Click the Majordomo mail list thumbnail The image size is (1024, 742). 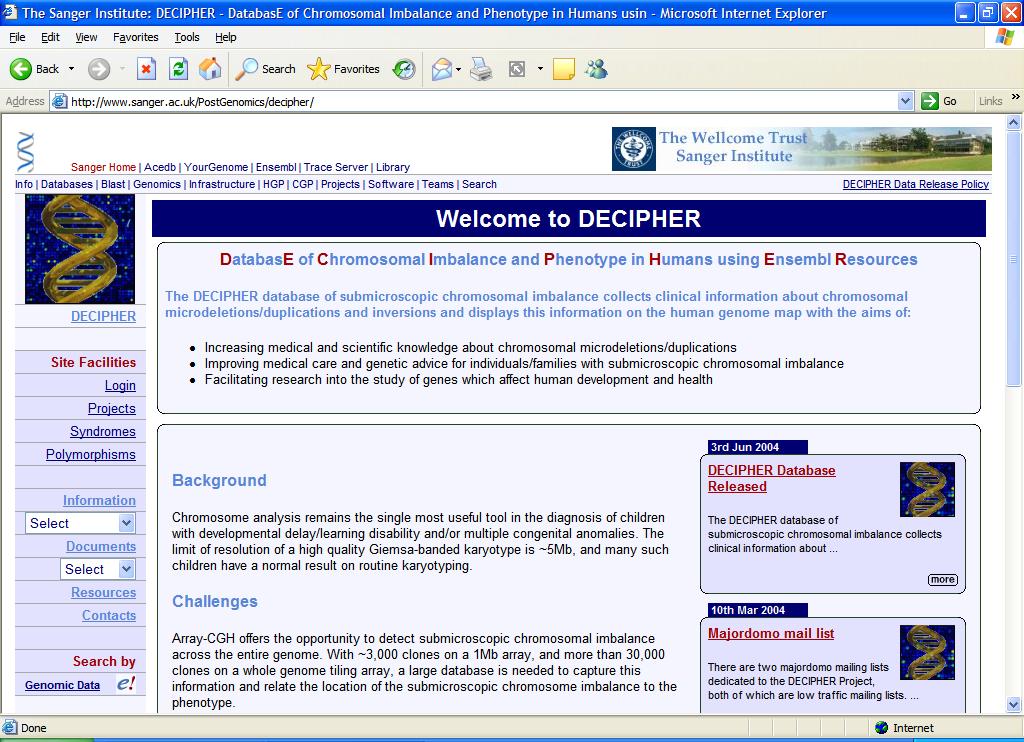[x=927, y=653]
